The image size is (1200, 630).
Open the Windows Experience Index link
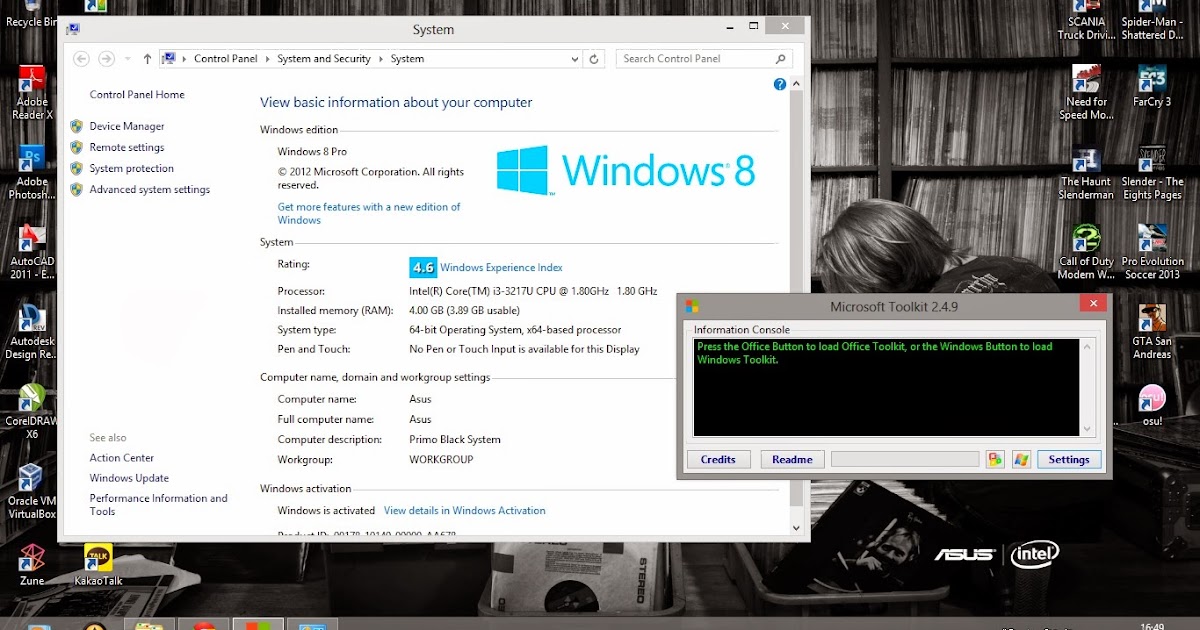[x=501, y=267]
